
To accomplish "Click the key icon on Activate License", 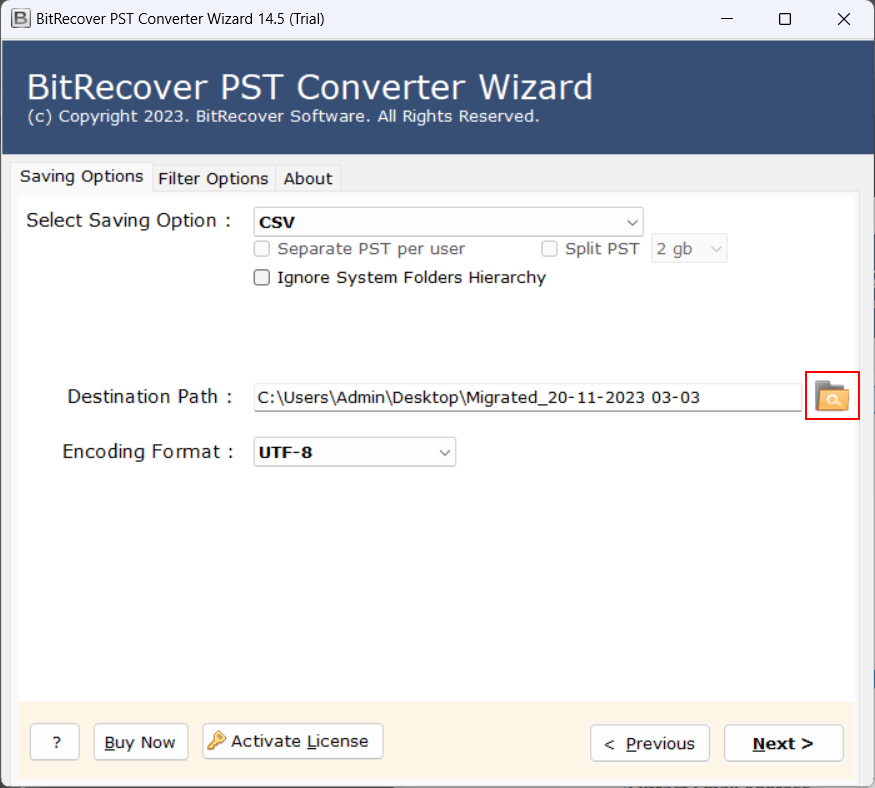I will click(217, 741).
